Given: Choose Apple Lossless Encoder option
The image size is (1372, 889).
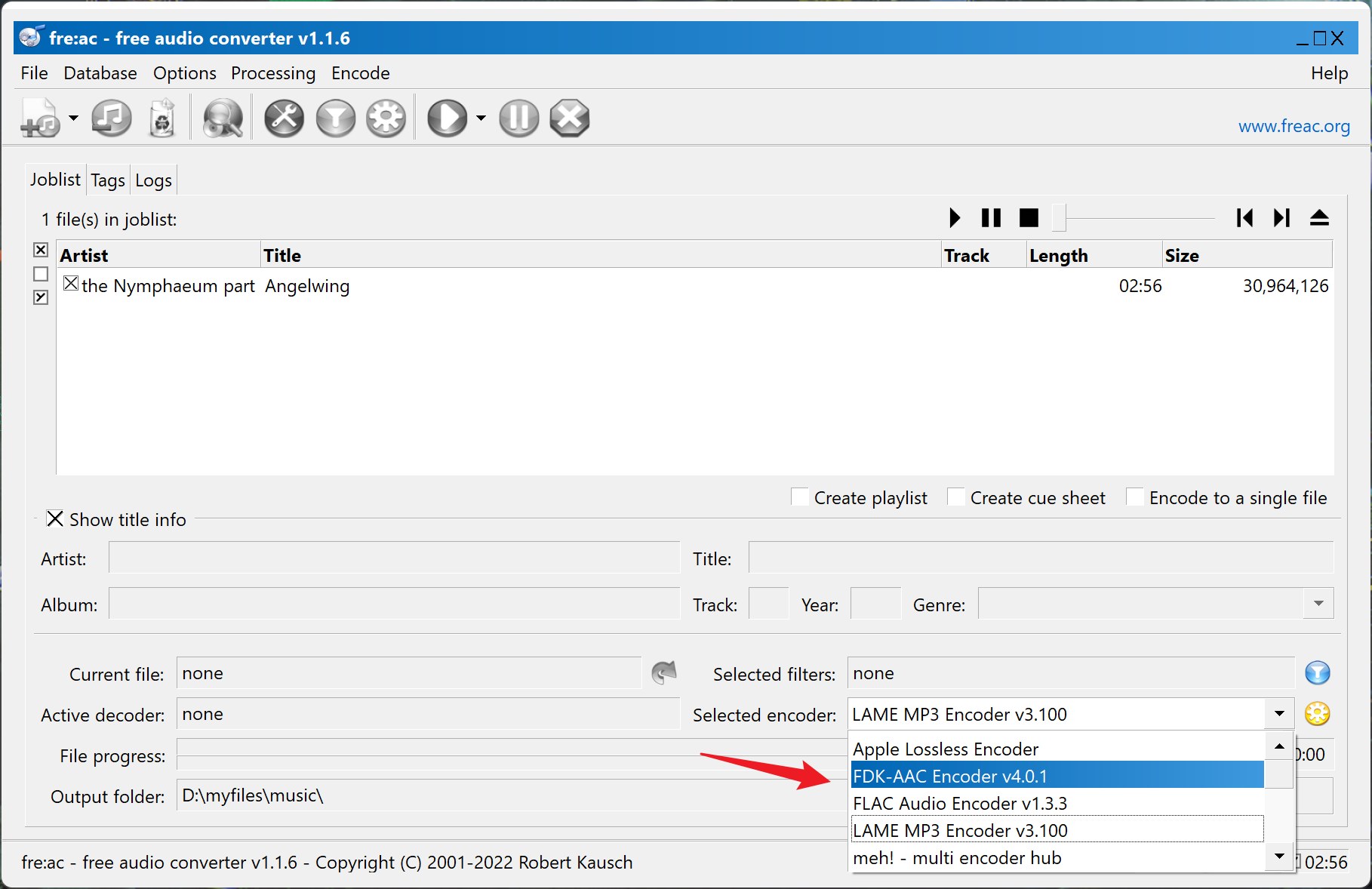Looking at the screenshot, I should click(x=1057, y=749).
